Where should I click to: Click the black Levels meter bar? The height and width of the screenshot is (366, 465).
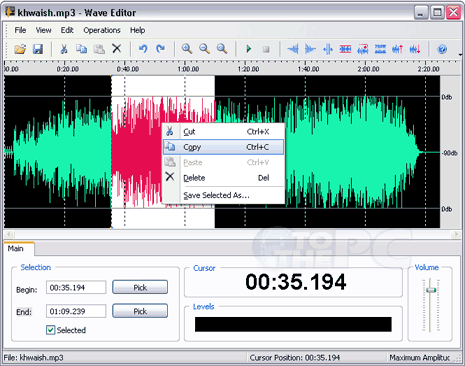pos(293,324)
